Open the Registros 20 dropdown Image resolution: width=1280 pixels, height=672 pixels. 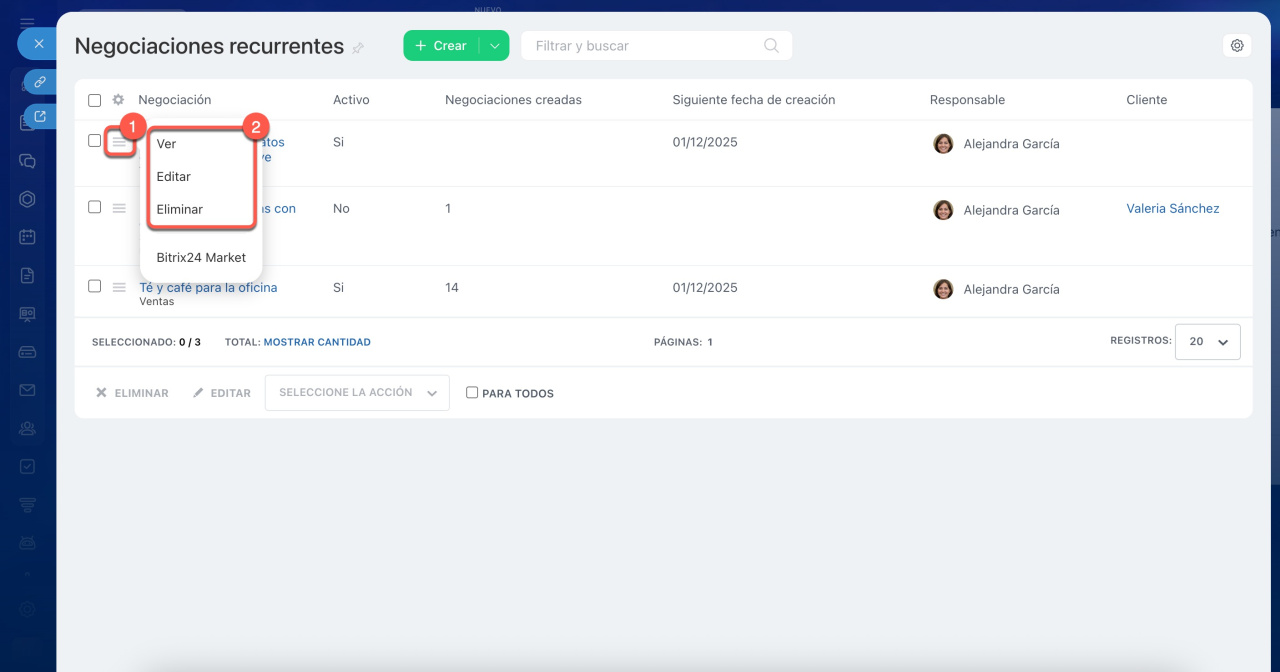1207,342
